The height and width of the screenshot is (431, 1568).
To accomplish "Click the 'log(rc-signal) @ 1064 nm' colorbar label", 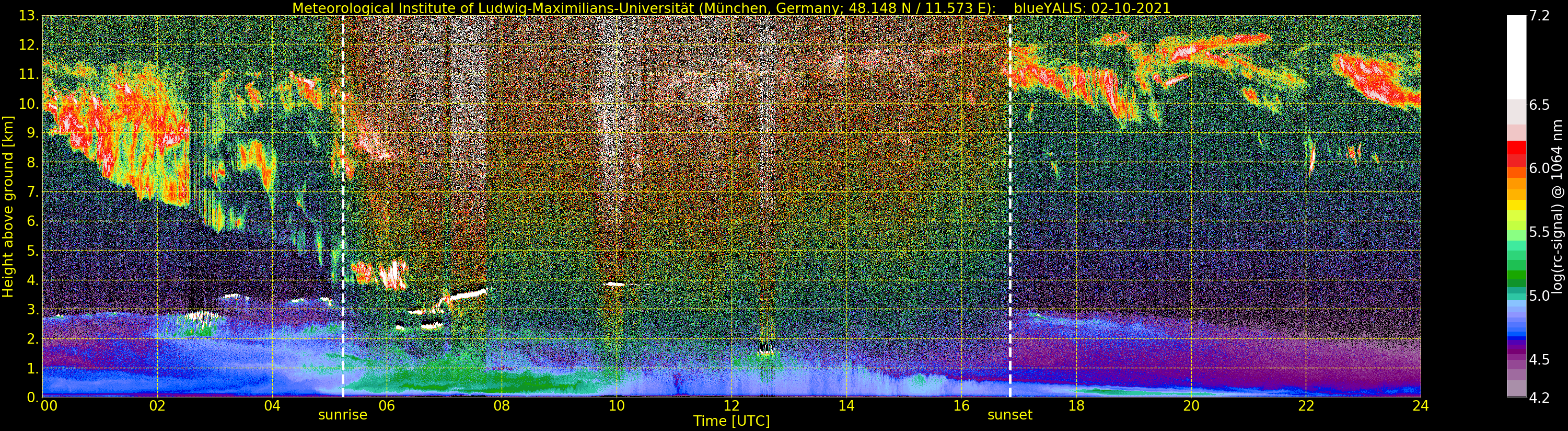I will (x=1557, y=206).
